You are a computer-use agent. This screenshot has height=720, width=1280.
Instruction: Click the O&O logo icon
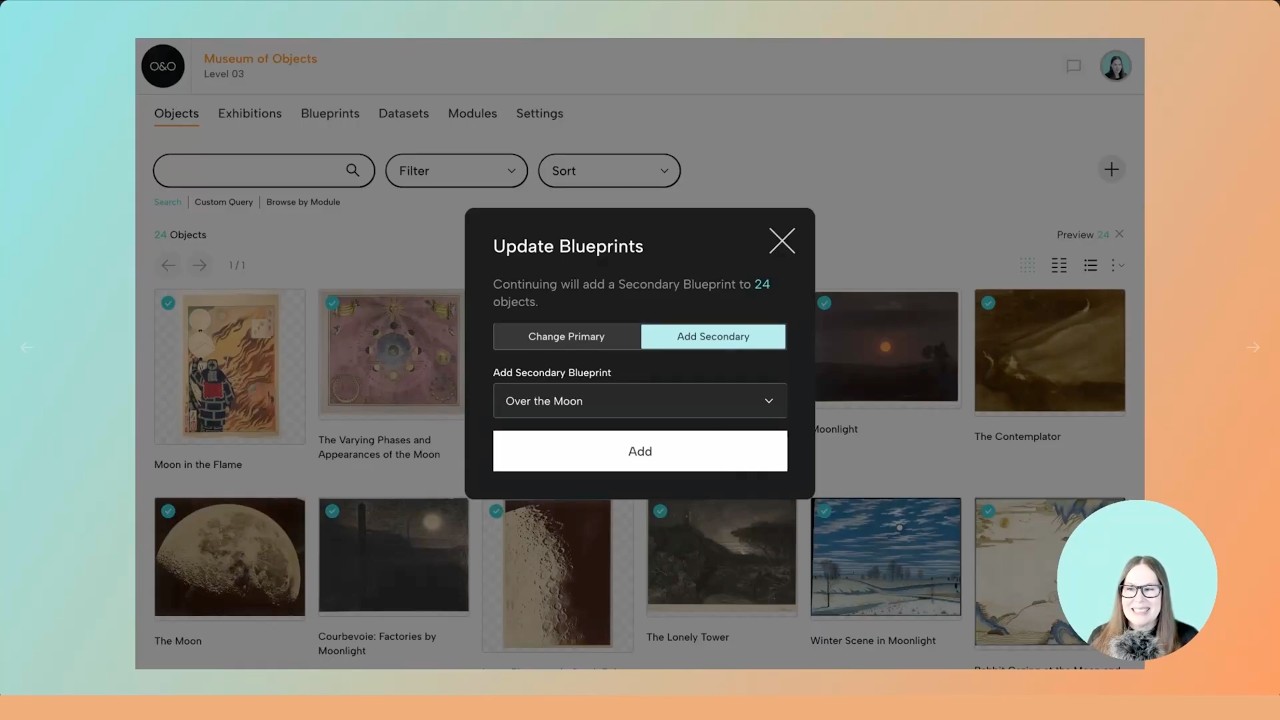point(163,66)
